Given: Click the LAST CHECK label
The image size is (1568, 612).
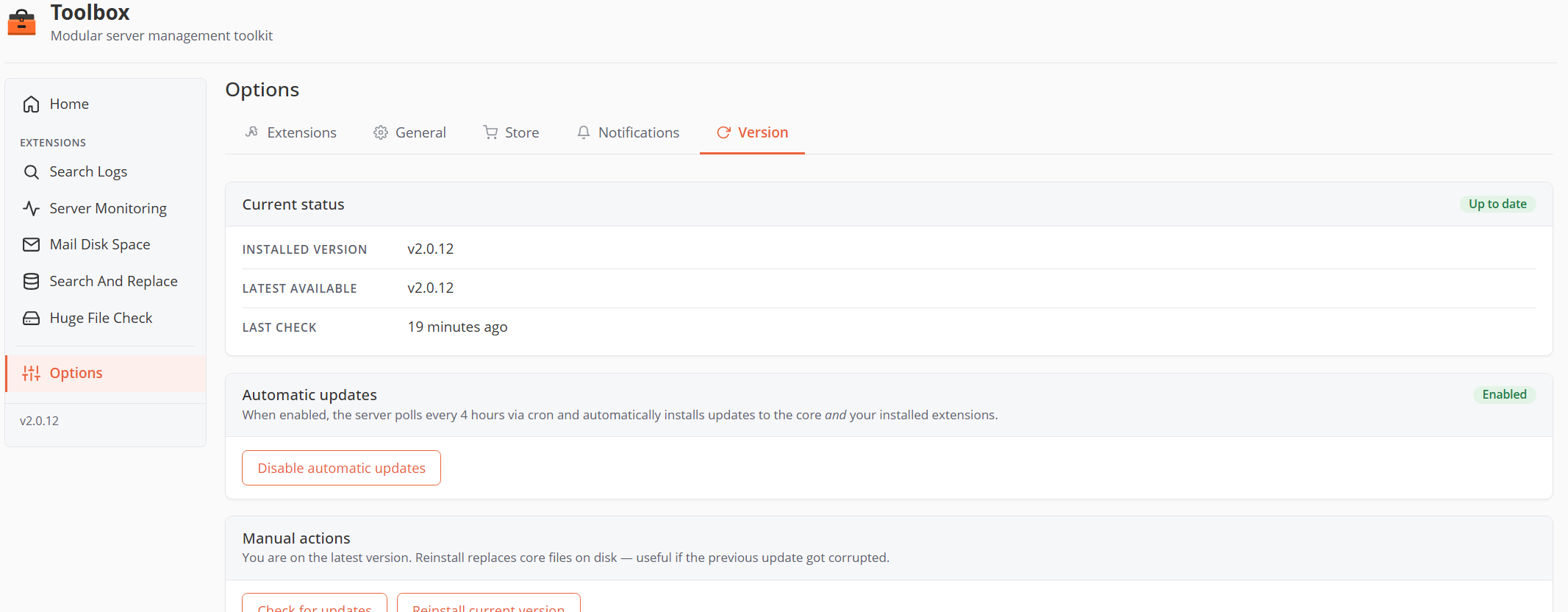Looking at the screenshot, I should (279, 327).
